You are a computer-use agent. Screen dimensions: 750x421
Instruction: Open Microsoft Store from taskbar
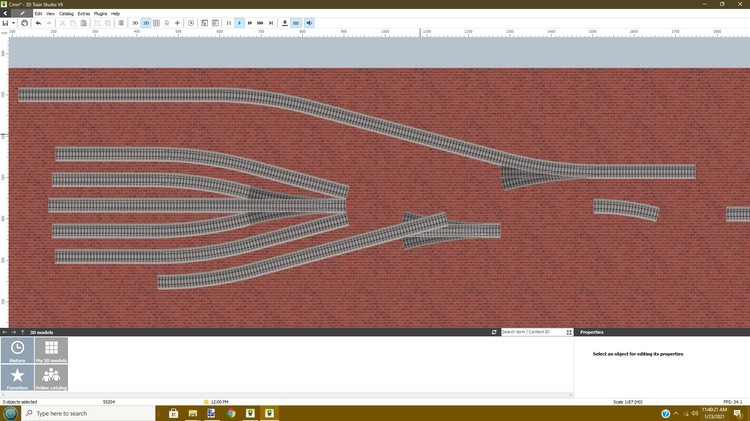(173, 413)
